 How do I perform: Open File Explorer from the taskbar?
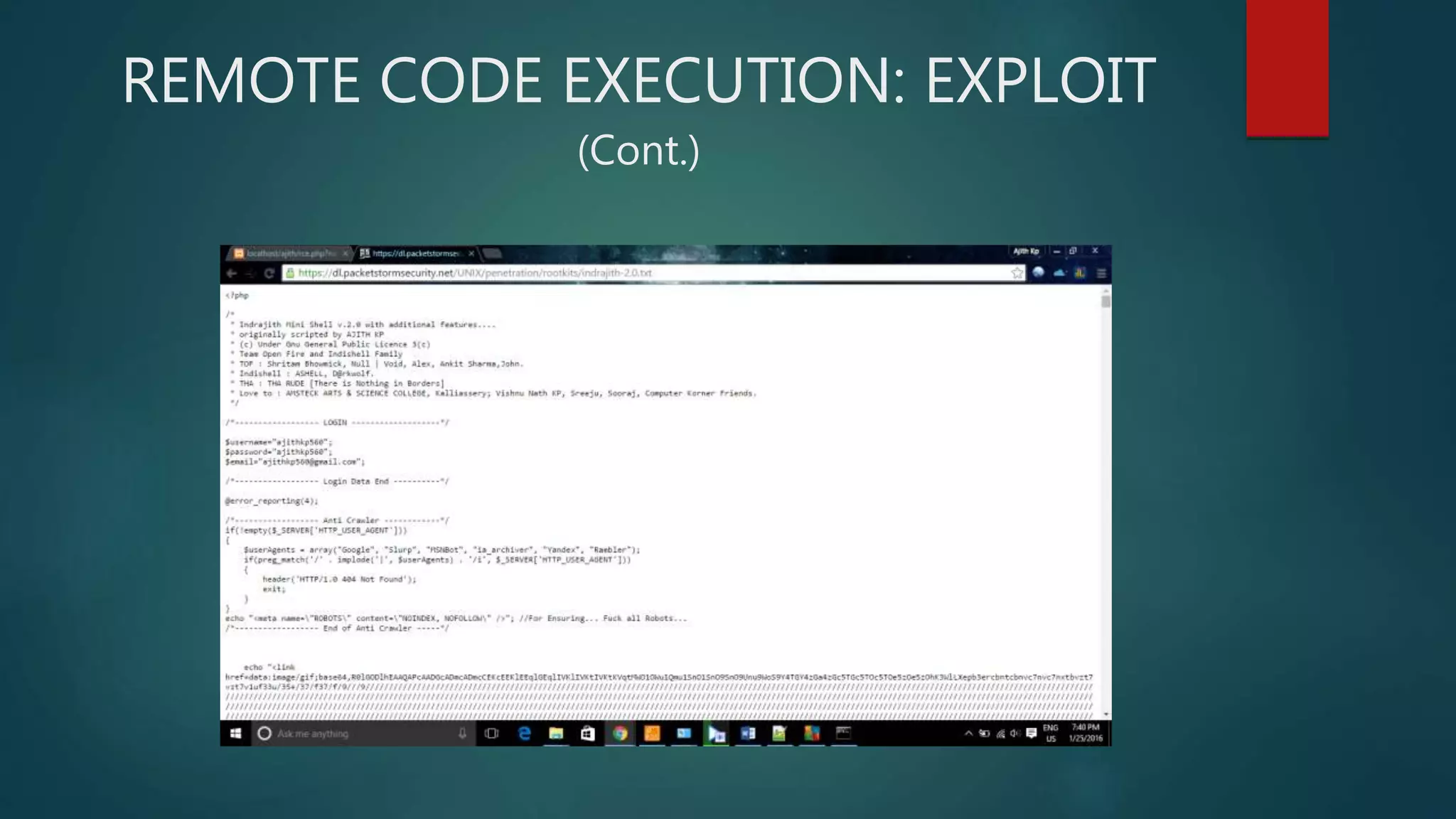(x=556, y=733)
